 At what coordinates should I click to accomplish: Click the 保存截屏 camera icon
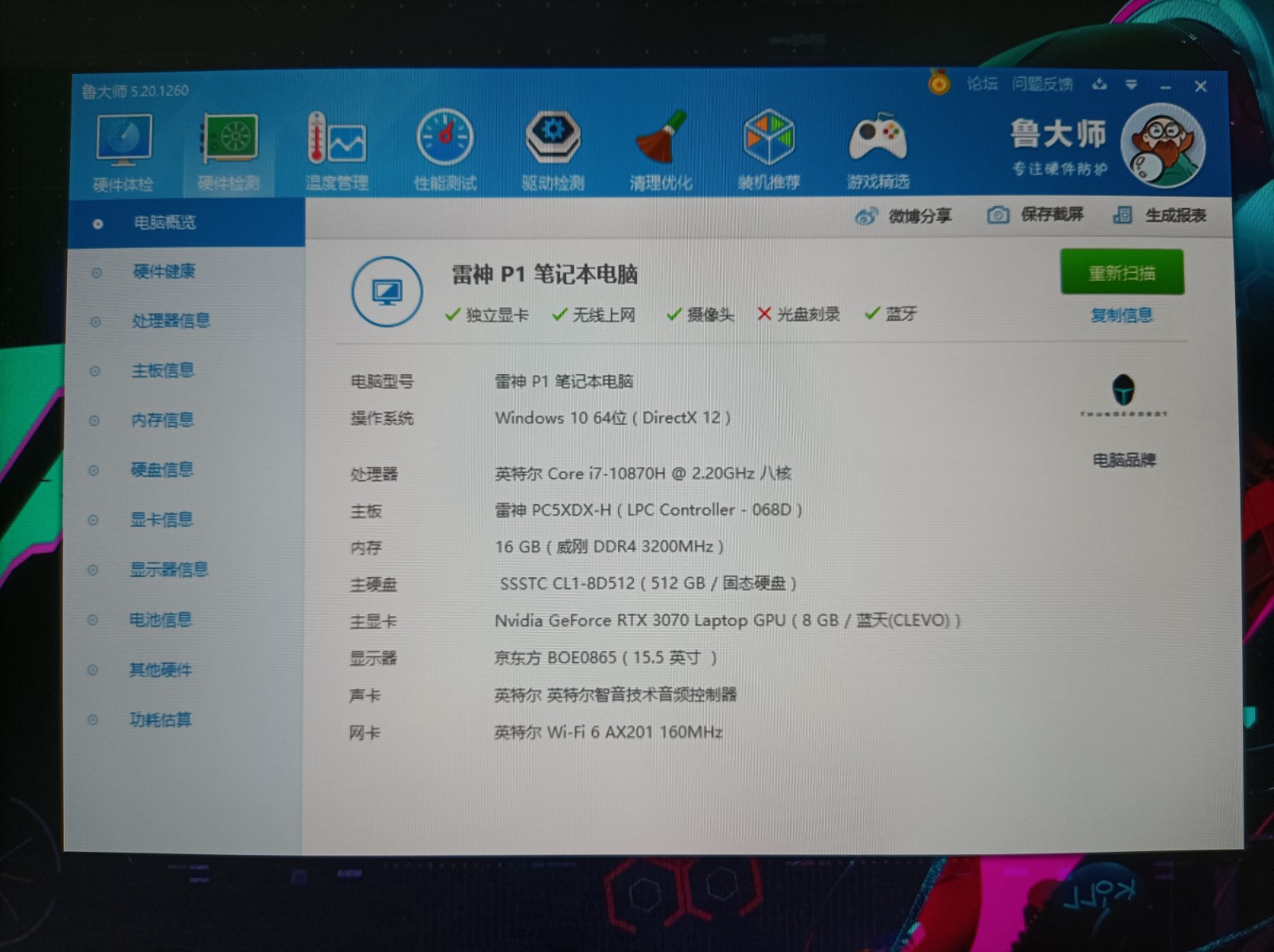(x=998, y=215)
